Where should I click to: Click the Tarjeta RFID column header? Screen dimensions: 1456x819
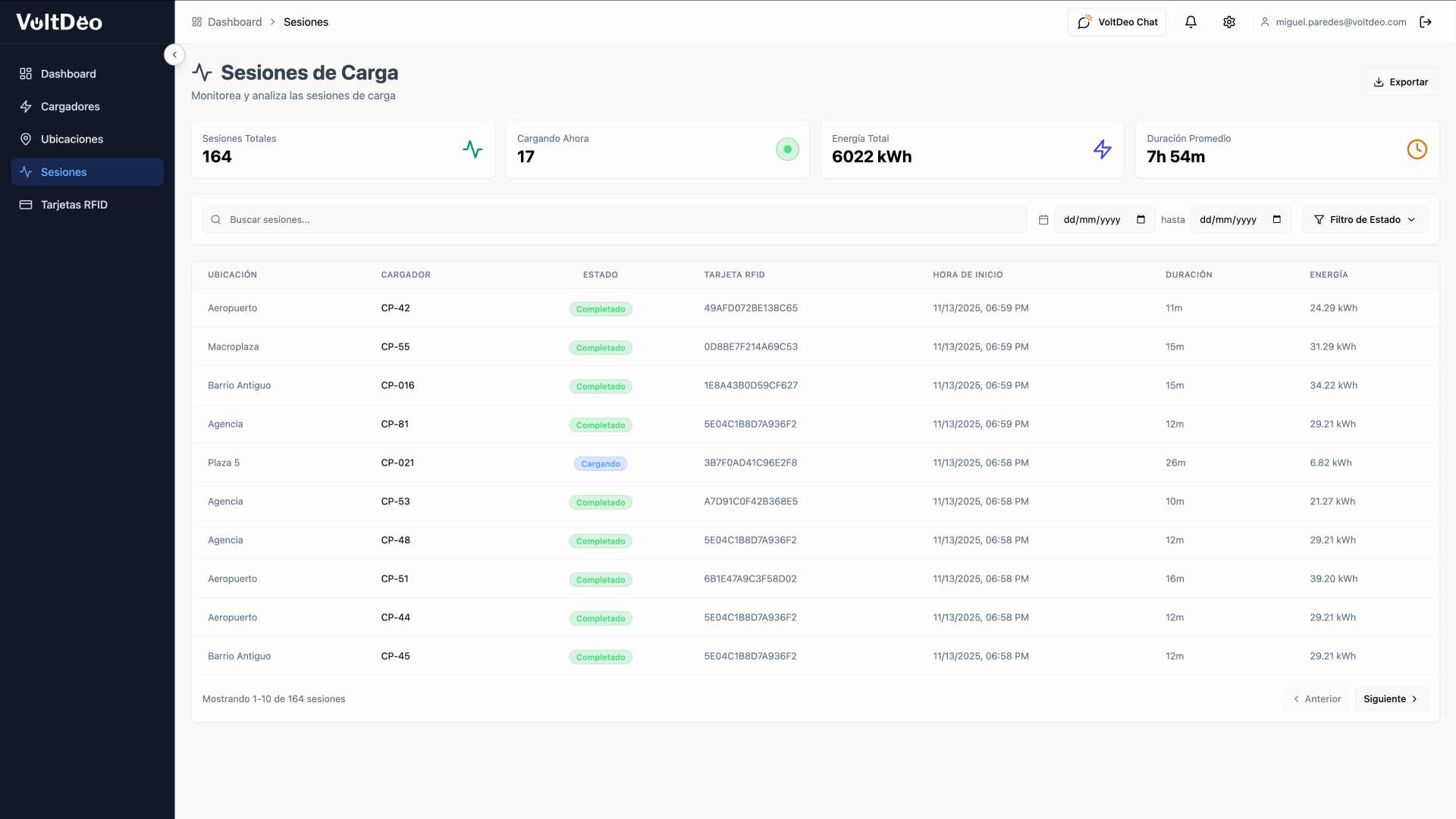point(734,275)
